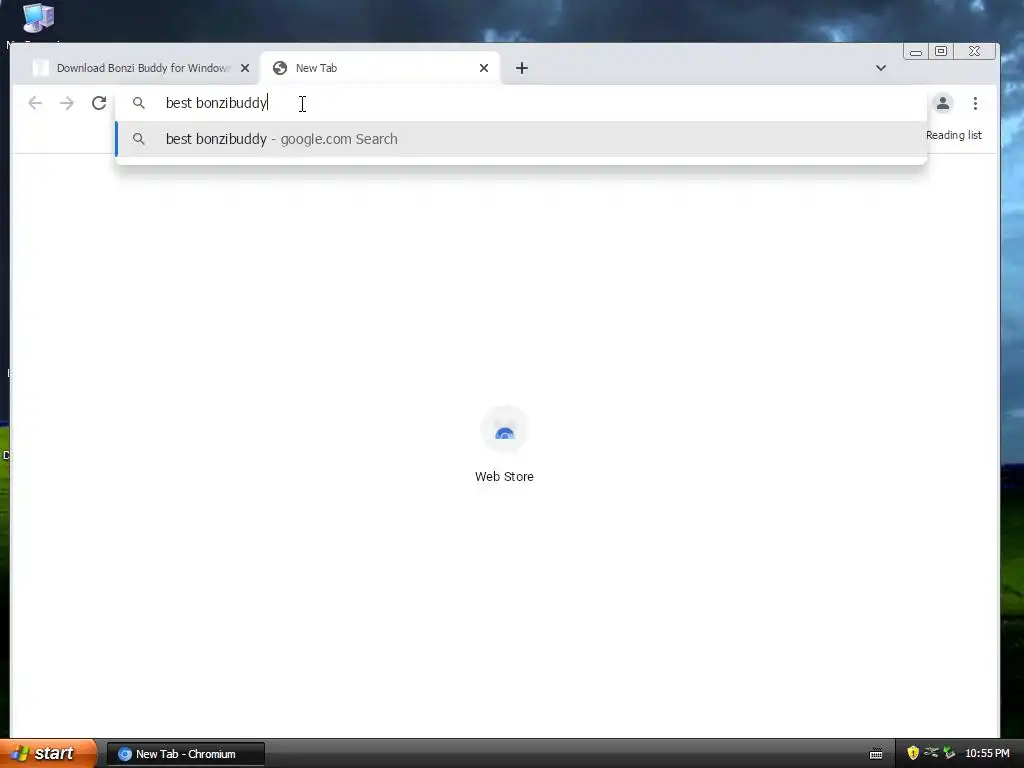This screenshot has height=768, width=1024.
Task: Open a new tab with plus button
Action: (x=521, y=68)
